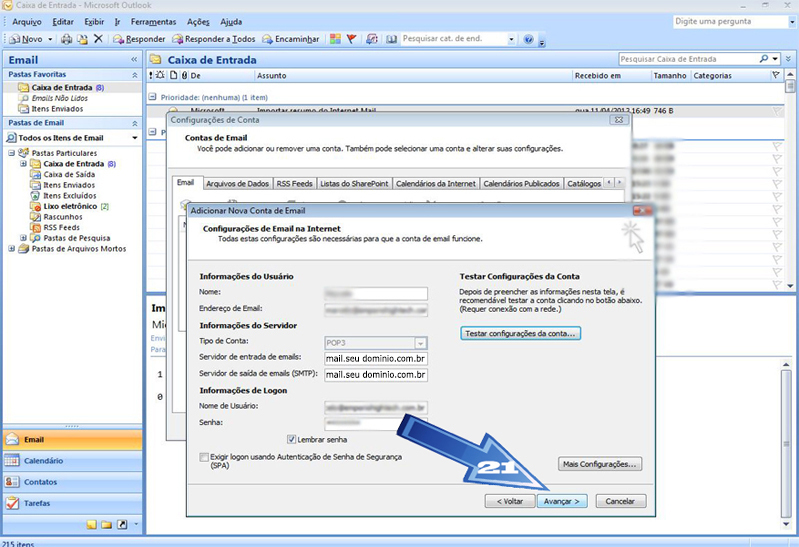Image resolution: width=799 pixels, height=547 pixels.
Task: Open Todos os Itens de Email dropdown
Action: tap(135, 138)
